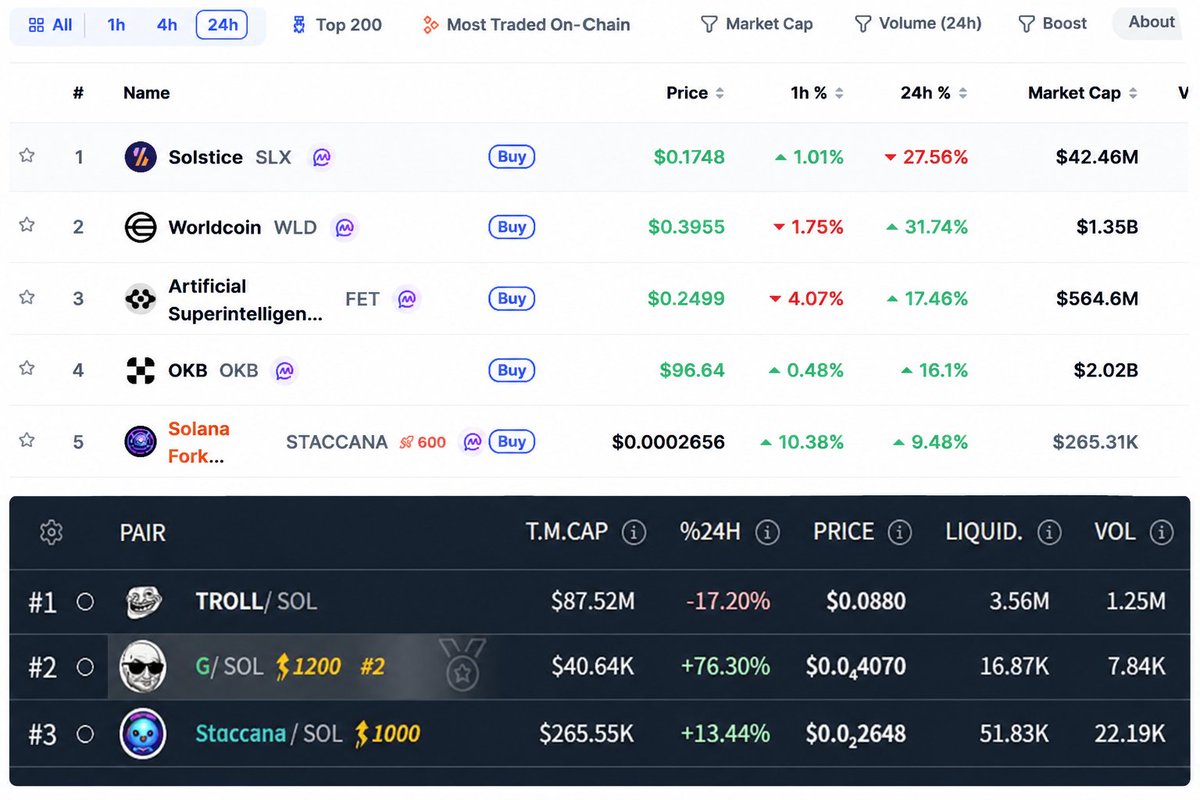This screenshot has height=800, width=1200.
Task: Star Artificial Superintelligence row for watchlist
Action: (x=27, y=297)
